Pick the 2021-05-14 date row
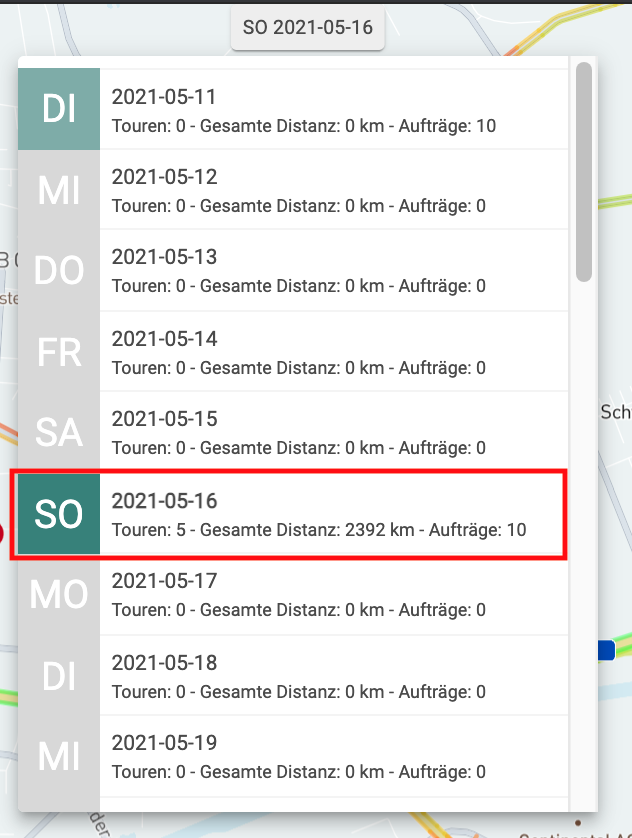This screenshot has width=632, height=838. 334,352
